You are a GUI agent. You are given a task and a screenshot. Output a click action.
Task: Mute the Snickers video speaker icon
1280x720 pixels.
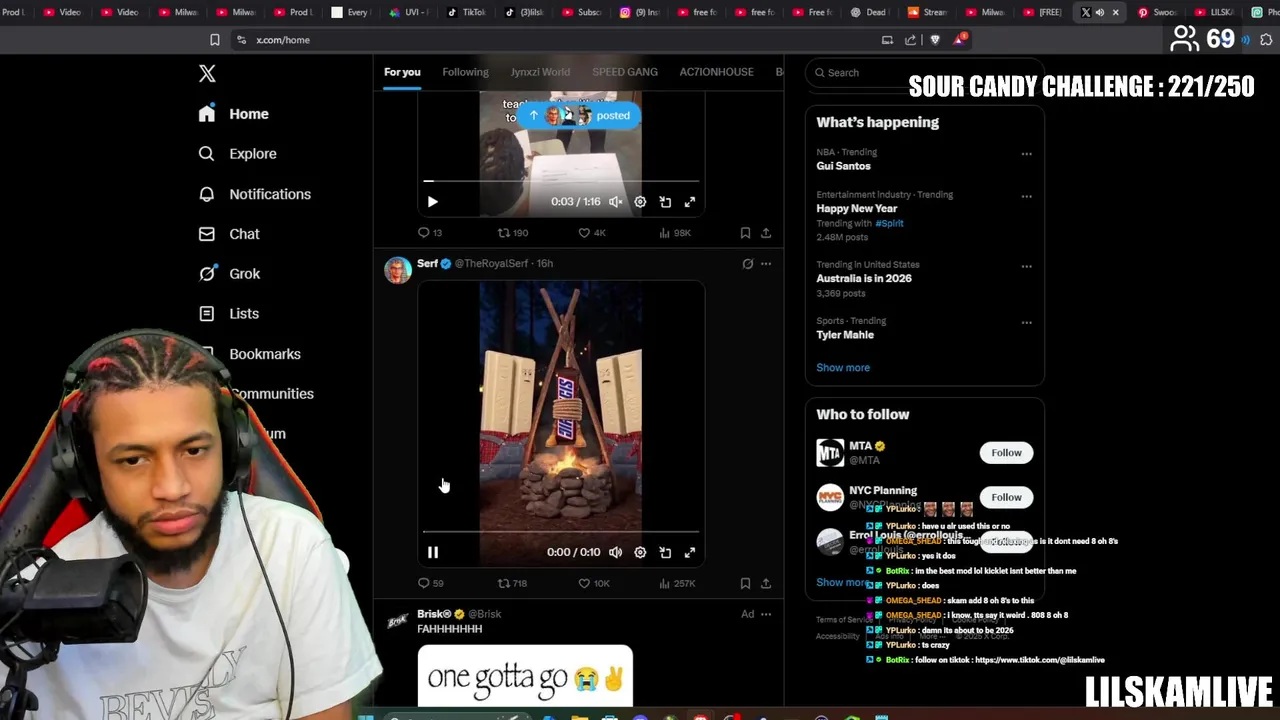pos(616,552)
